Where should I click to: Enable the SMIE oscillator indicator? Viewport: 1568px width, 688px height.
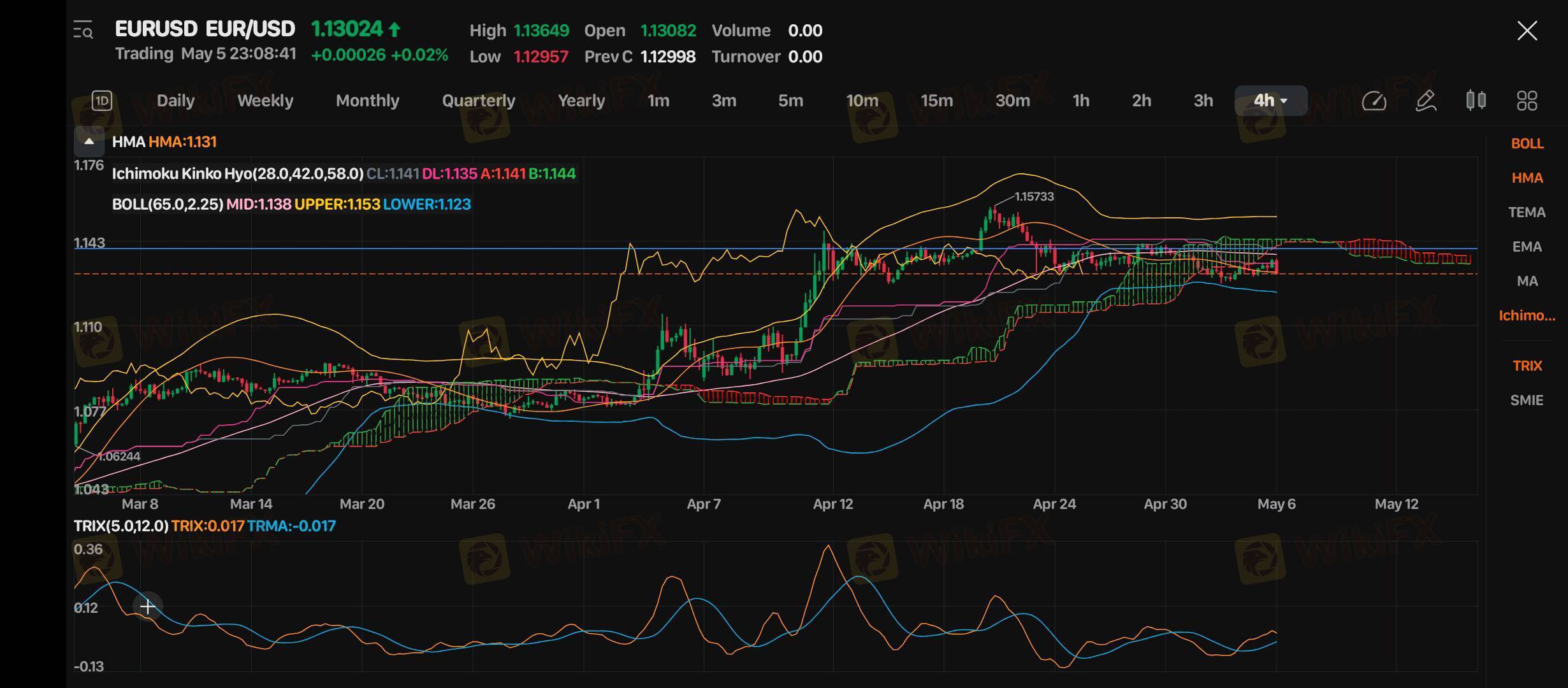tap(1527, 401)
